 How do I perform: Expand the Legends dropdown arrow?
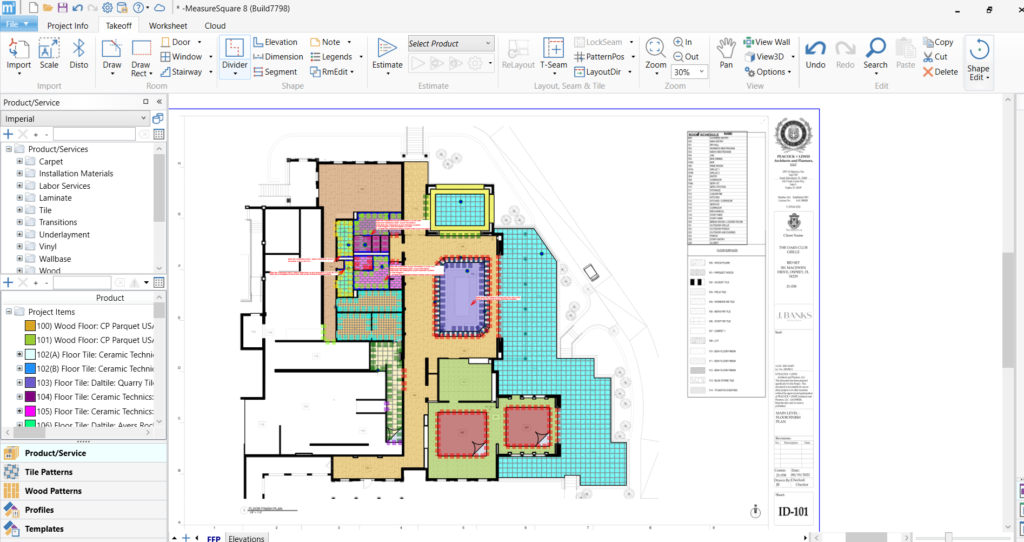[x=360, y=57]
